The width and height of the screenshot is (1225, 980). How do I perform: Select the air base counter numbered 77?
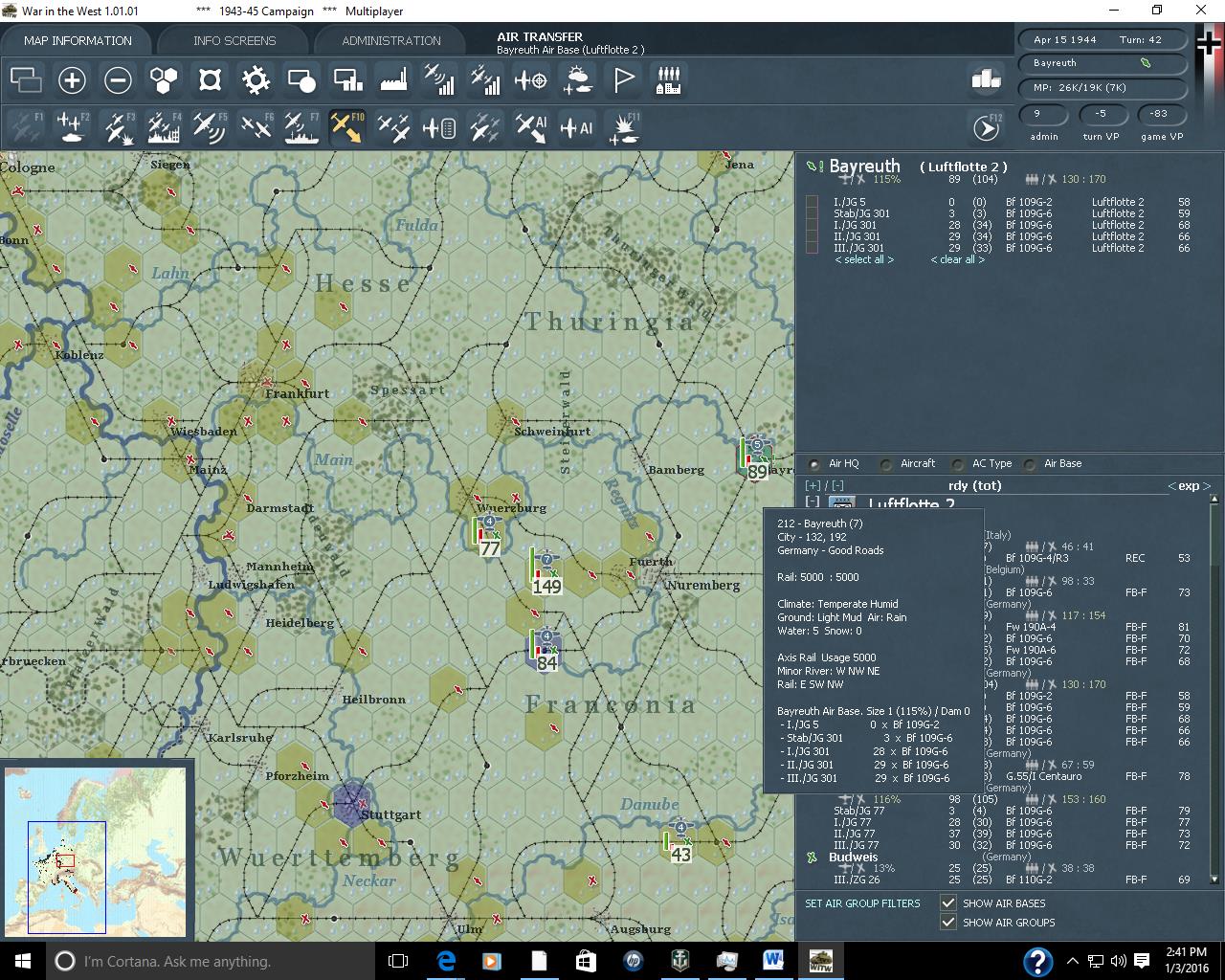tap(488, 536)
